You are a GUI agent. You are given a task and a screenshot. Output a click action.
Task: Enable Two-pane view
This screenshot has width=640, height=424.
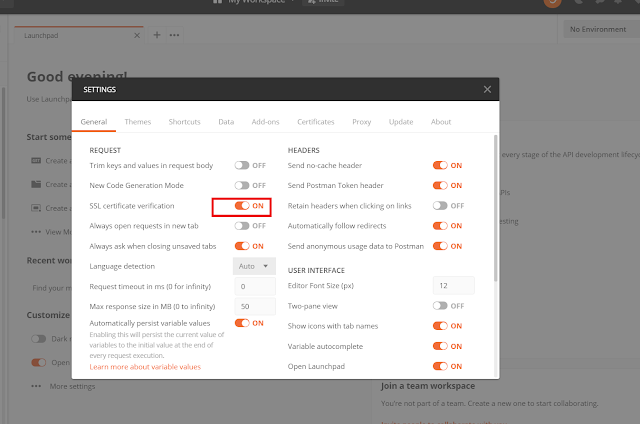[x=440, y=306]
